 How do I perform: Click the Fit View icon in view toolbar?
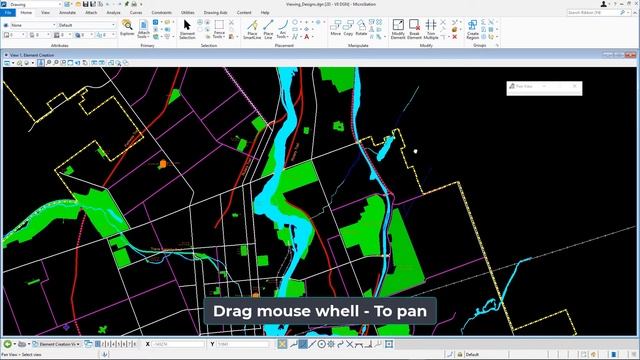click(x=70, y=63)
